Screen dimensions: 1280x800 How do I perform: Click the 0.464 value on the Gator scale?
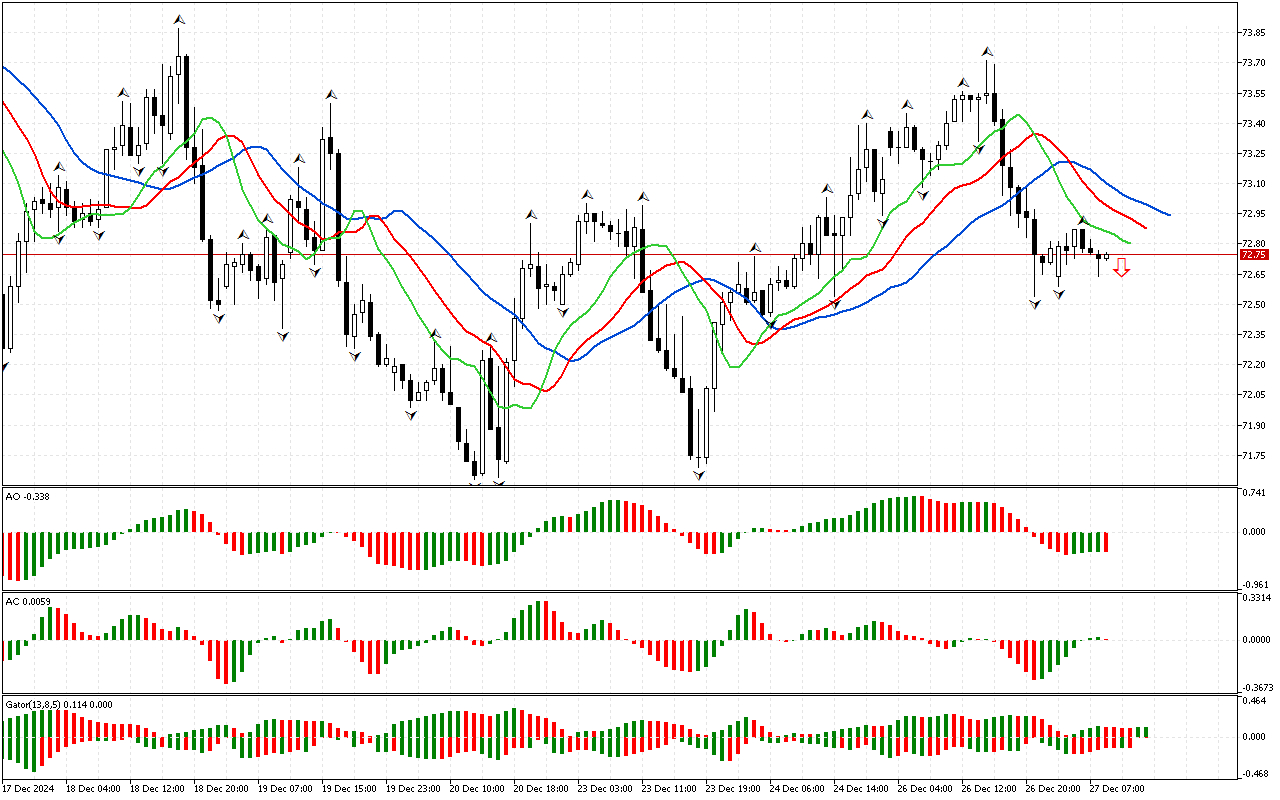click(x=1253, y=702)
